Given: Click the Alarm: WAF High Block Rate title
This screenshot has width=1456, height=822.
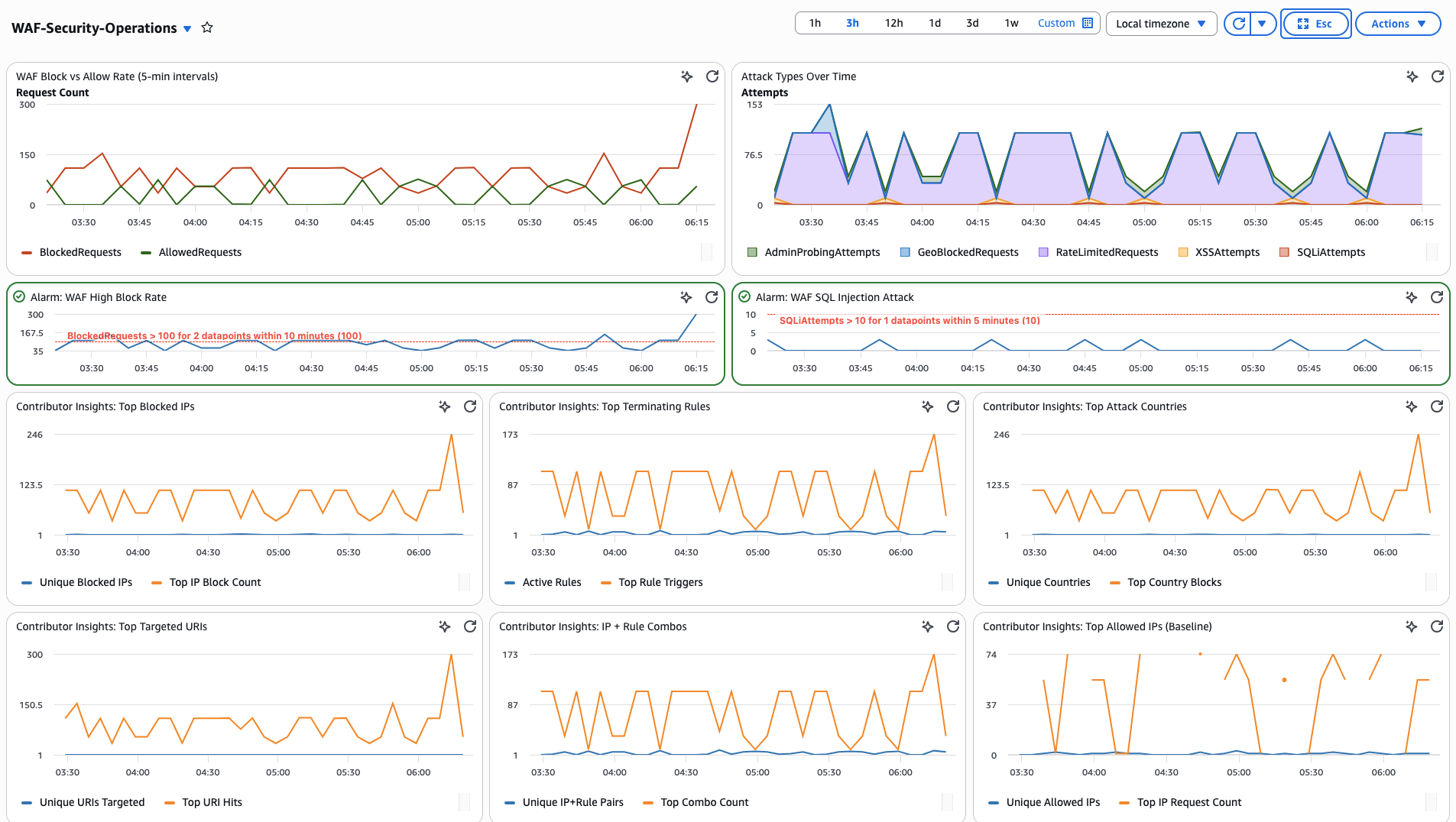Looking at the screenshot, I should click(x=99, y=297).
